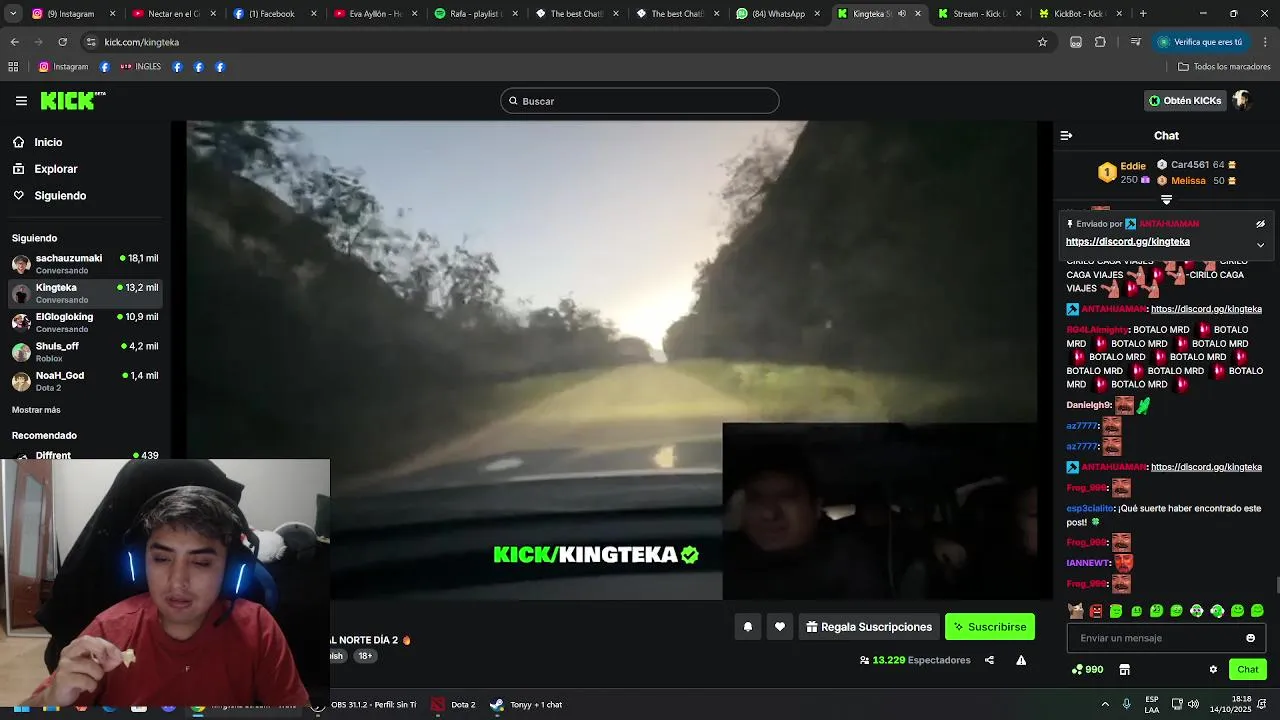The width and height of the screenshot is (1280, 720).
Task: Click the green Chat send button
Action: (1248, 669)
